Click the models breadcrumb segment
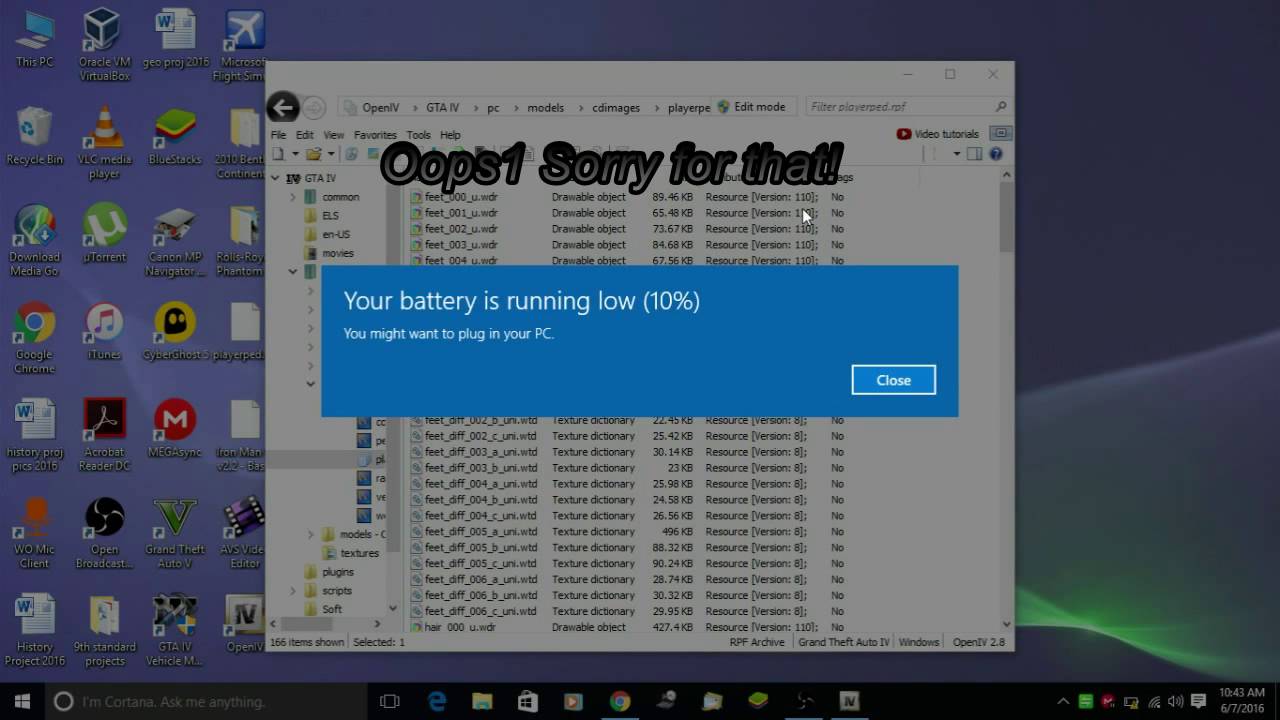 coord(545,108)
